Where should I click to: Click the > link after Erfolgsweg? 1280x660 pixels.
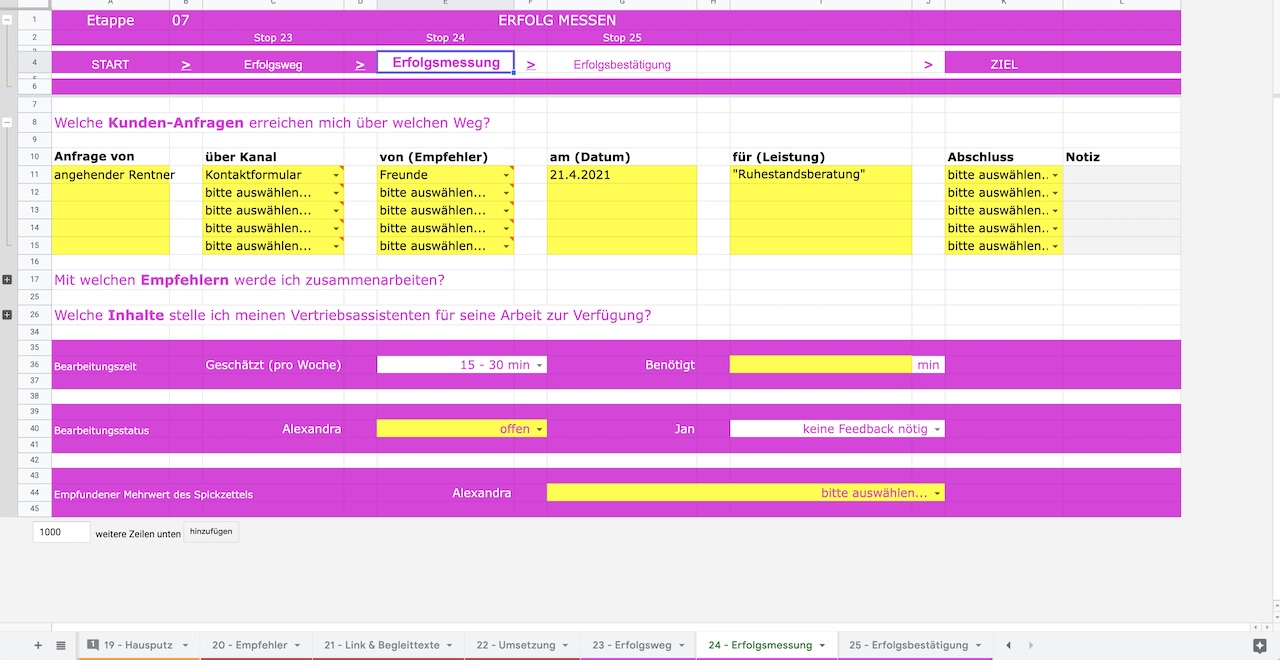click(x=360, y=64)
